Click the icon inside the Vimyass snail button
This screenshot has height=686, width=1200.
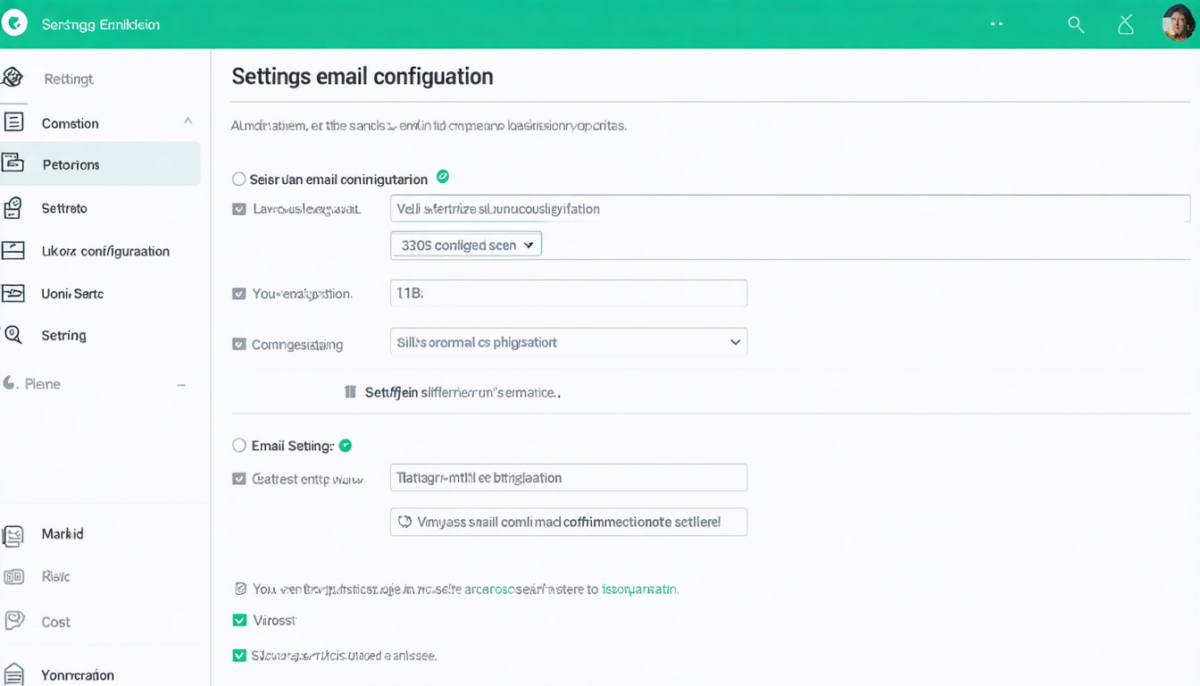[405, 521]
